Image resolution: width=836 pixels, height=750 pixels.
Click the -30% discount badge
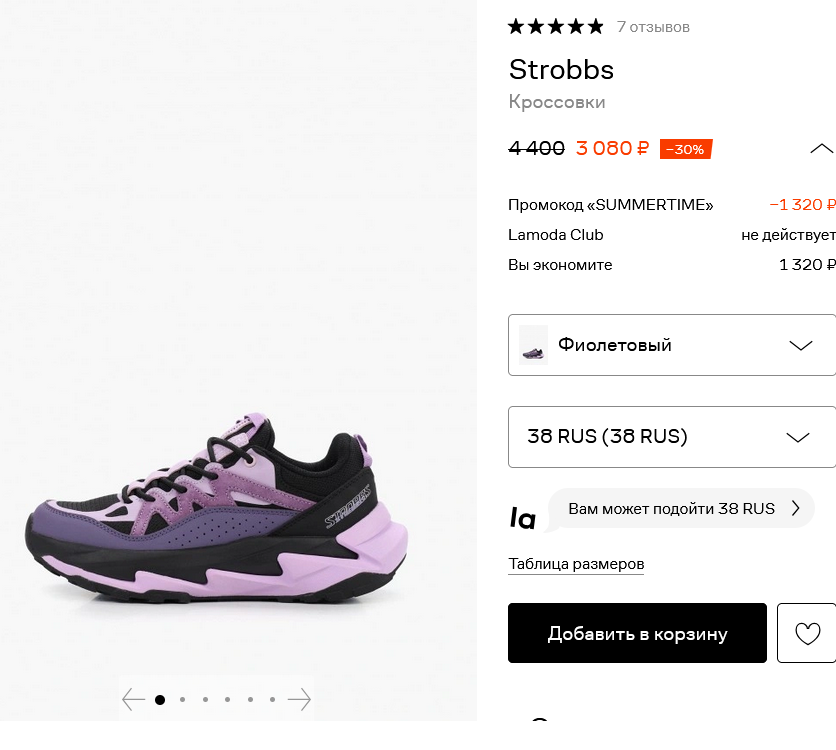click(686, 149)
